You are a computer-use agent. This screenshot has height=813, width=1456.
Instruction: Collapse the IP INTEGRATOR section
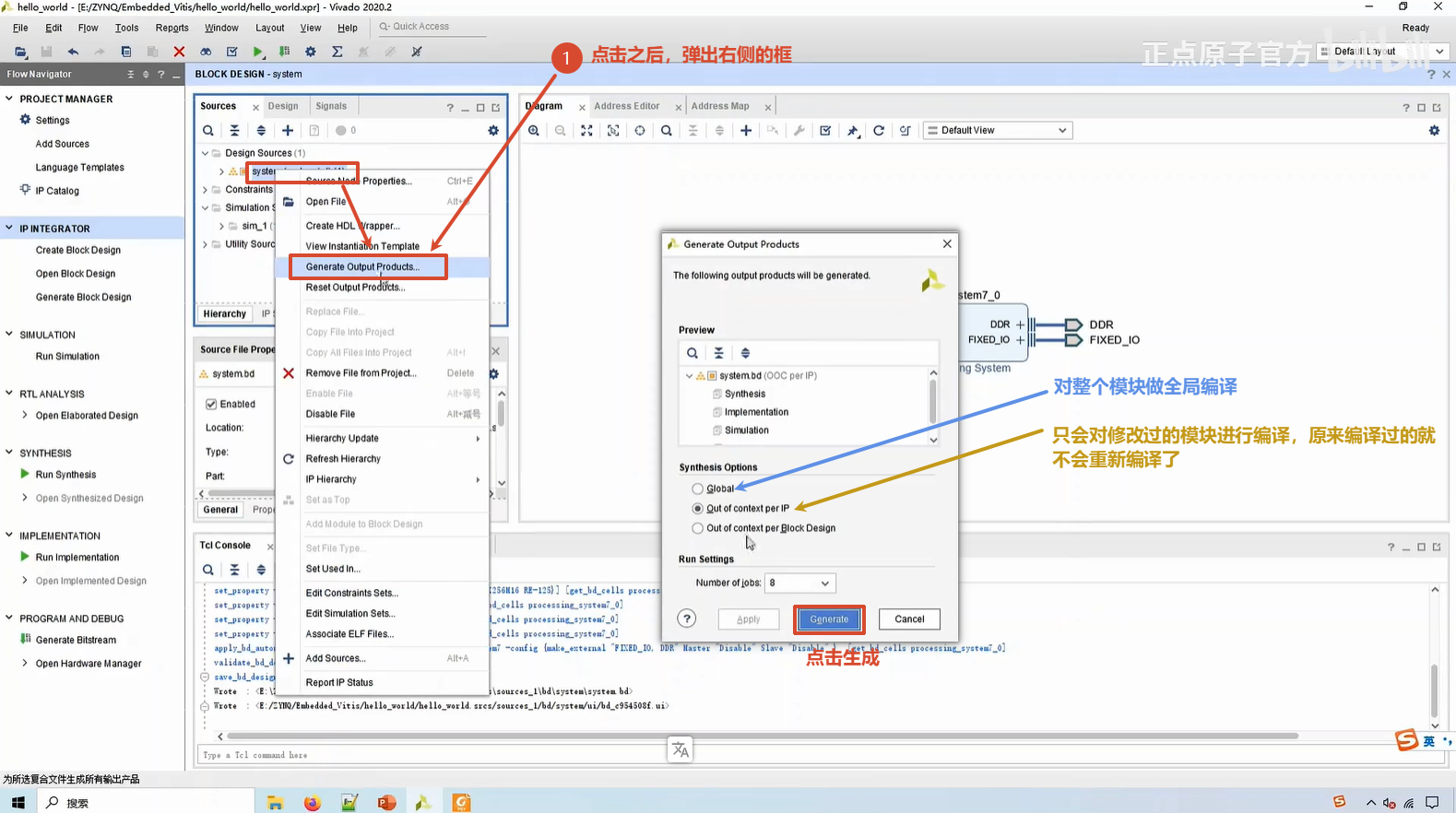point(9,228)
